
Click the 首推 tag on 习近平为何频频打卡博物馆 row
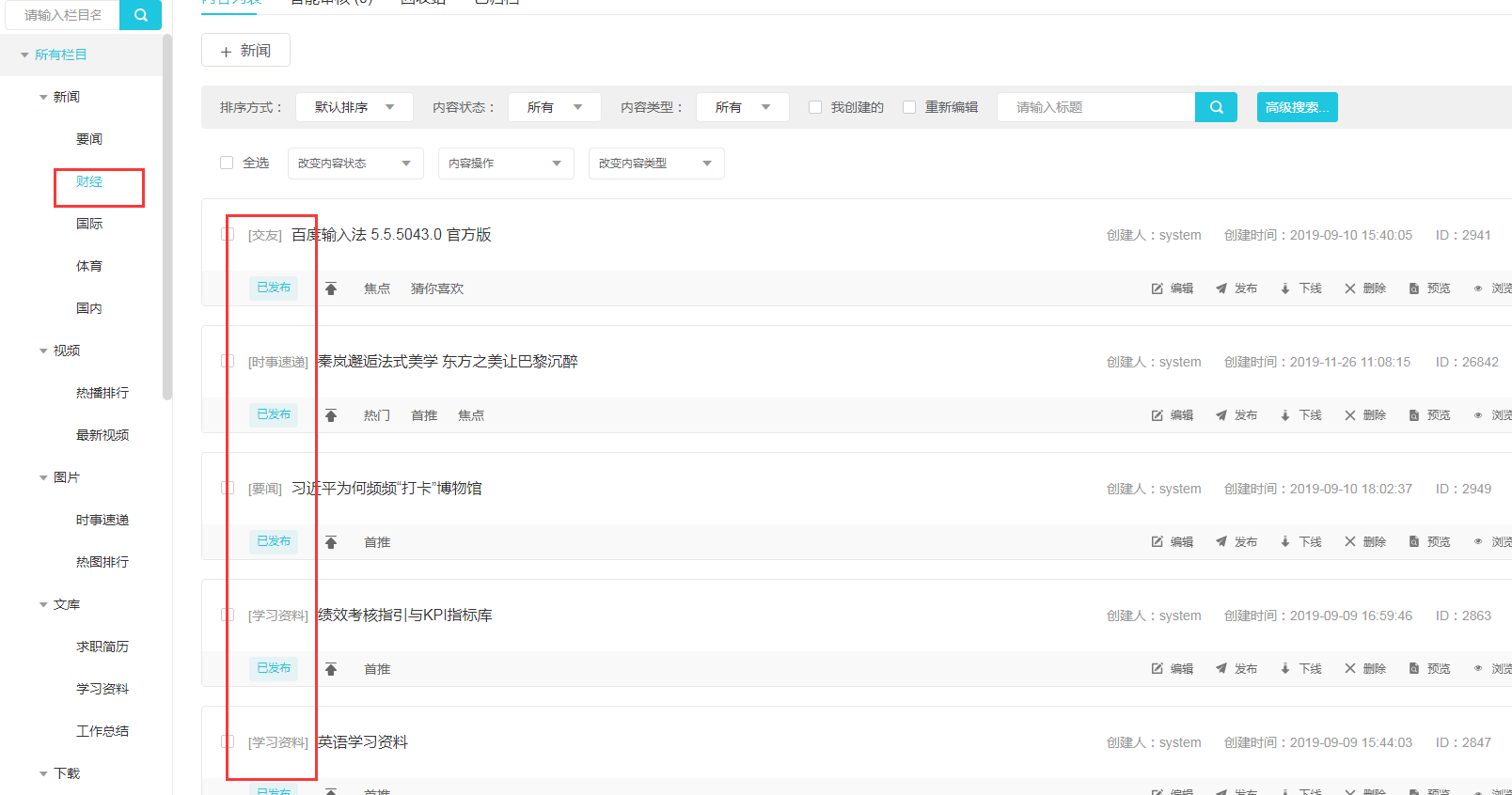pos(377,542)
